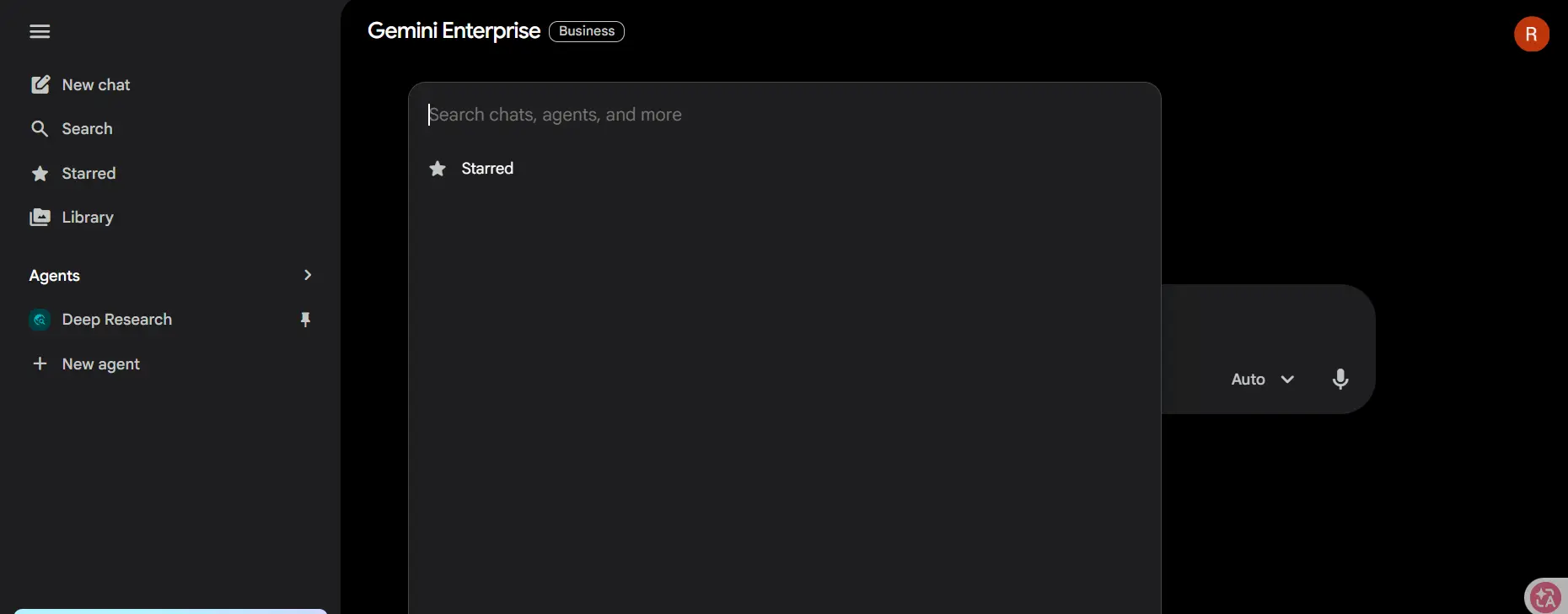Click the Search magnifier icon in sidebar
1568x614 pixels.
(x=40, y=128)
